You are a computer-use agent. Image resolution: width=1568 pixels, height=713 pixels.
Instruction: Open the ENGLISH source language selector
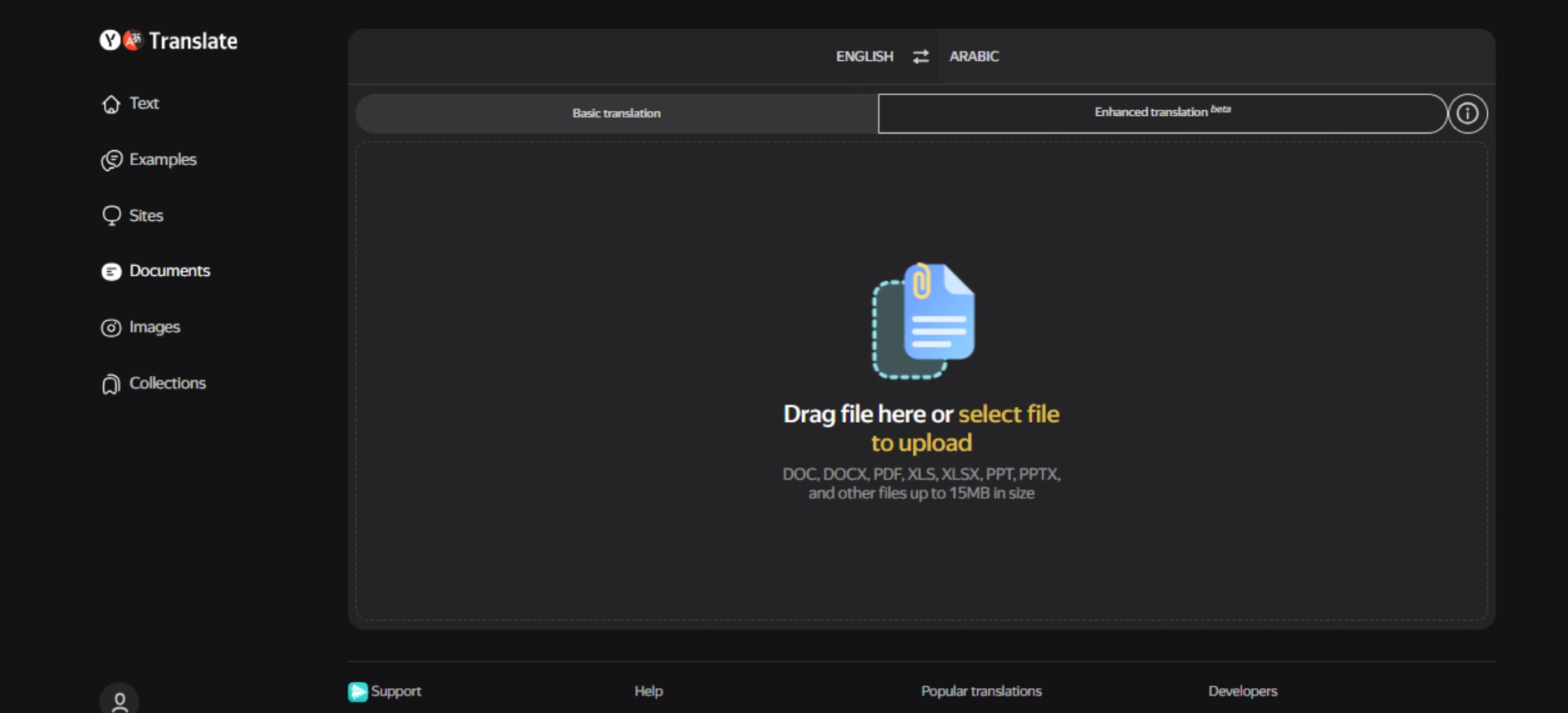tap(864, 57)
